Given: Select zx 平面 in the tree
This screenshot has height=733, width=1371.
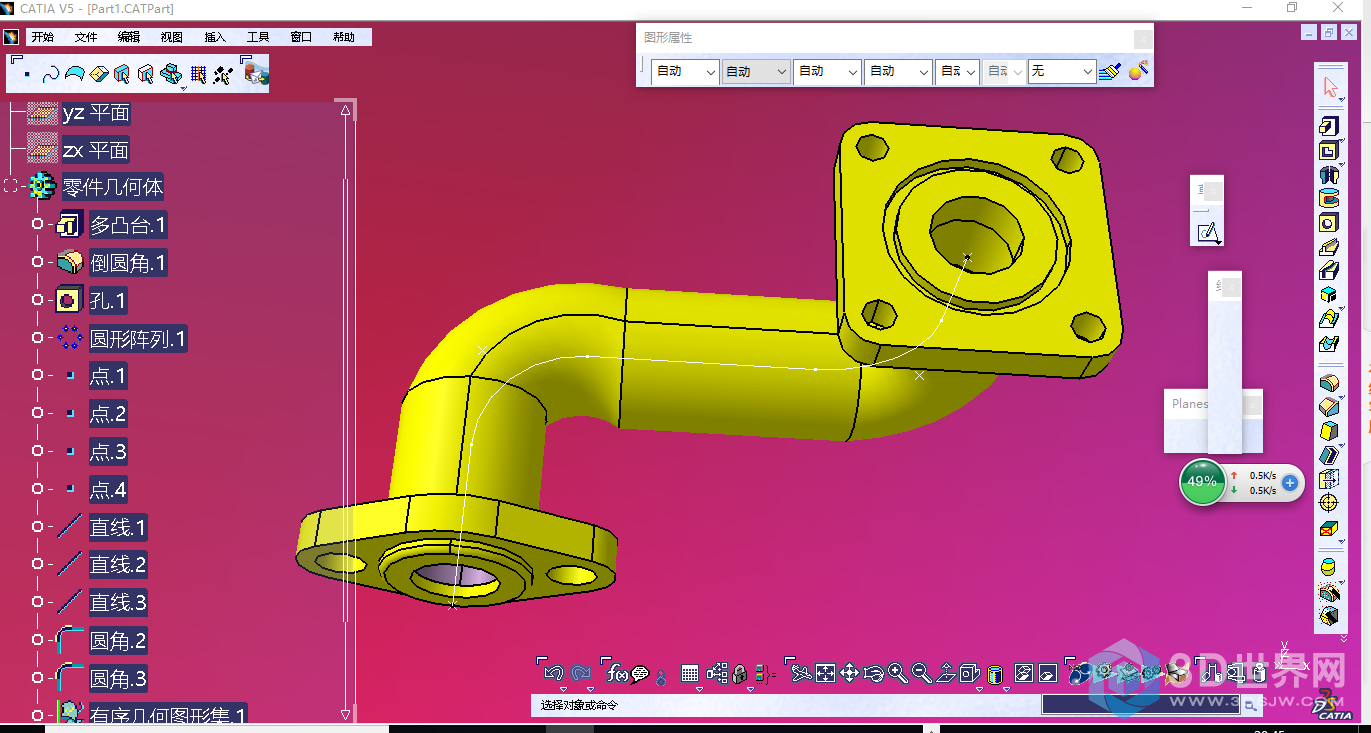Looking at the screenshot, I should coord(96,150).
